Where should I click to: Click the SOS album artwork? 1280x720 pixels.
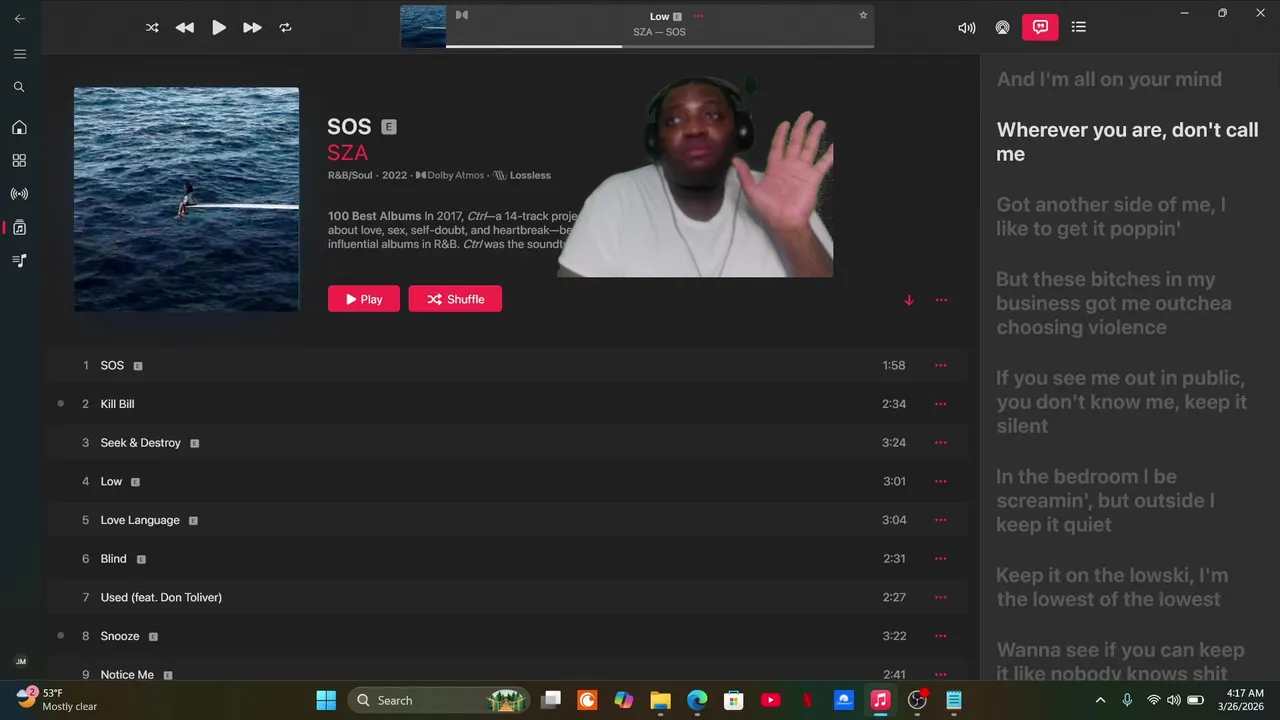pyautogui.click(x=186, y=199)
